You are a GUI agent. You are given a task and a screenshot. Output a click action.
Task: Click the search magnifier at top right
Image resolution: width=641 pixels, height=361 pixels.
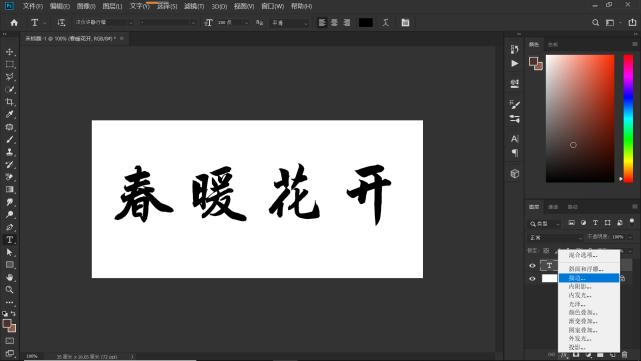tap(596, 23)
